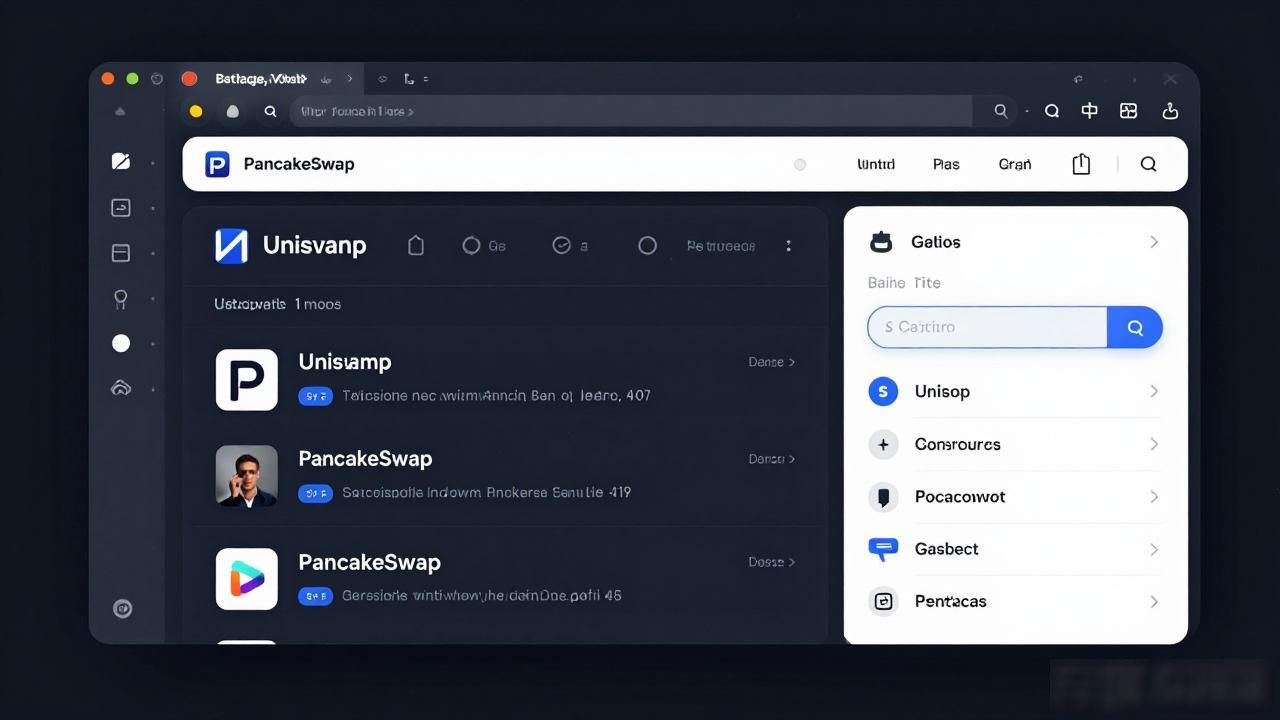Toggle the grey dot left of Untd

(x=800, y=164)
